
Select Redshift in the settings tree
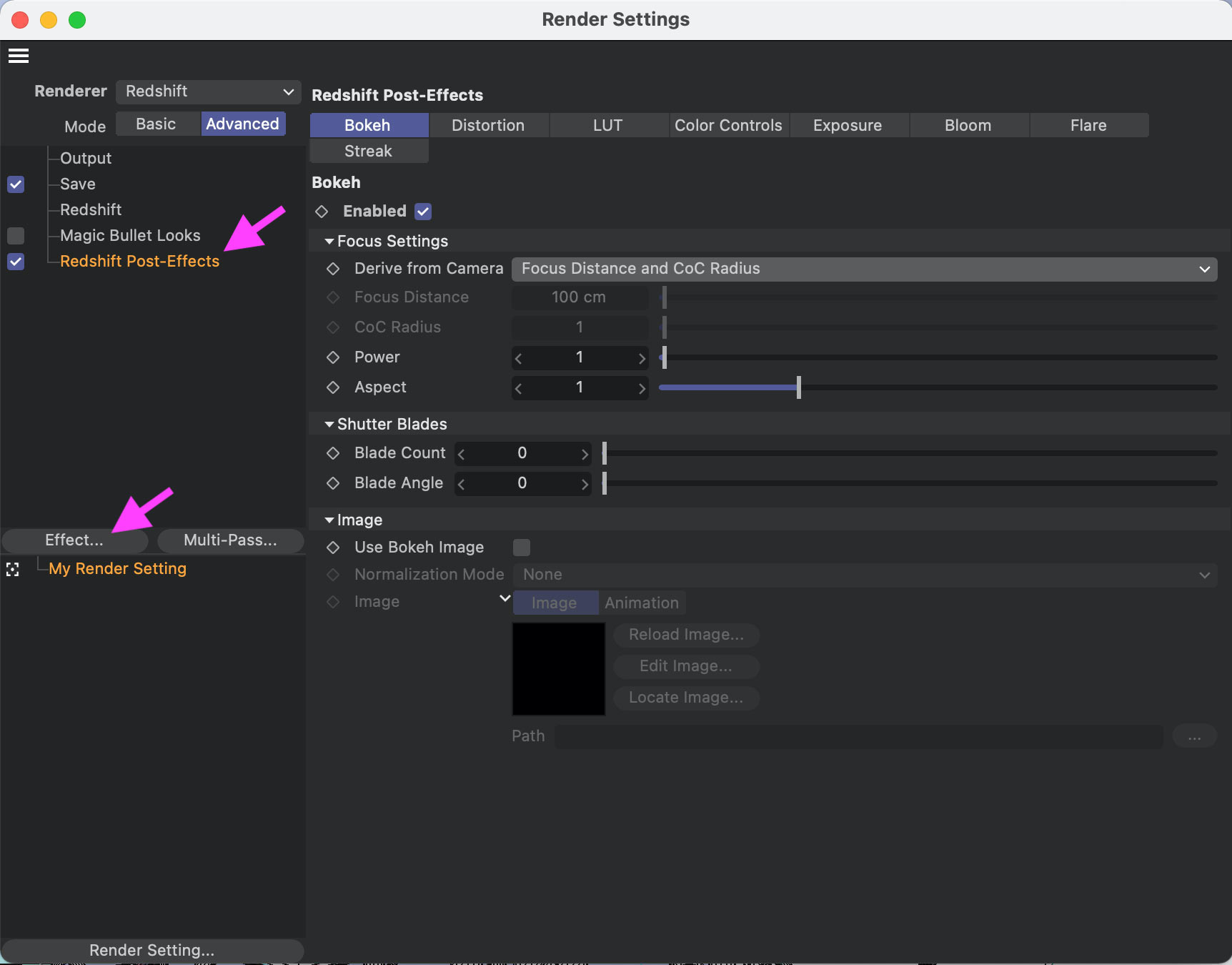(91, 210)
